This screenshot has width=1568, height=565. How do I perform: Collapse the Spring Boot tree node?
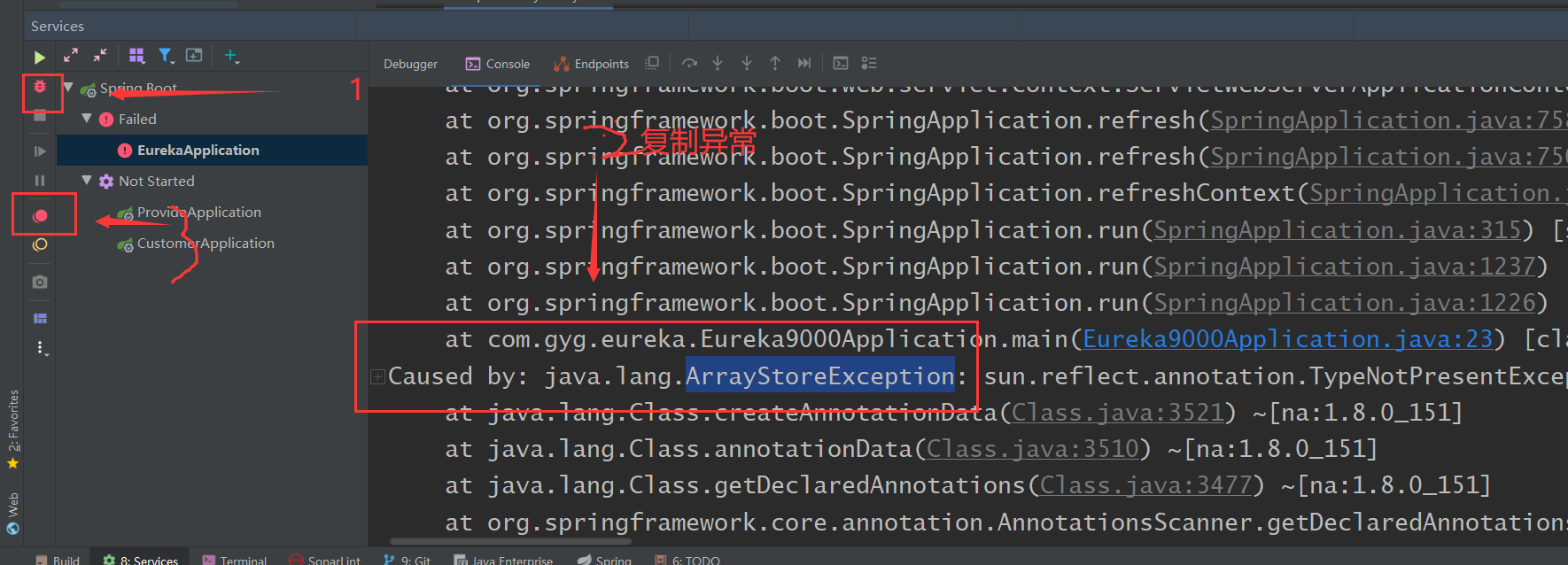coord(68,88)
